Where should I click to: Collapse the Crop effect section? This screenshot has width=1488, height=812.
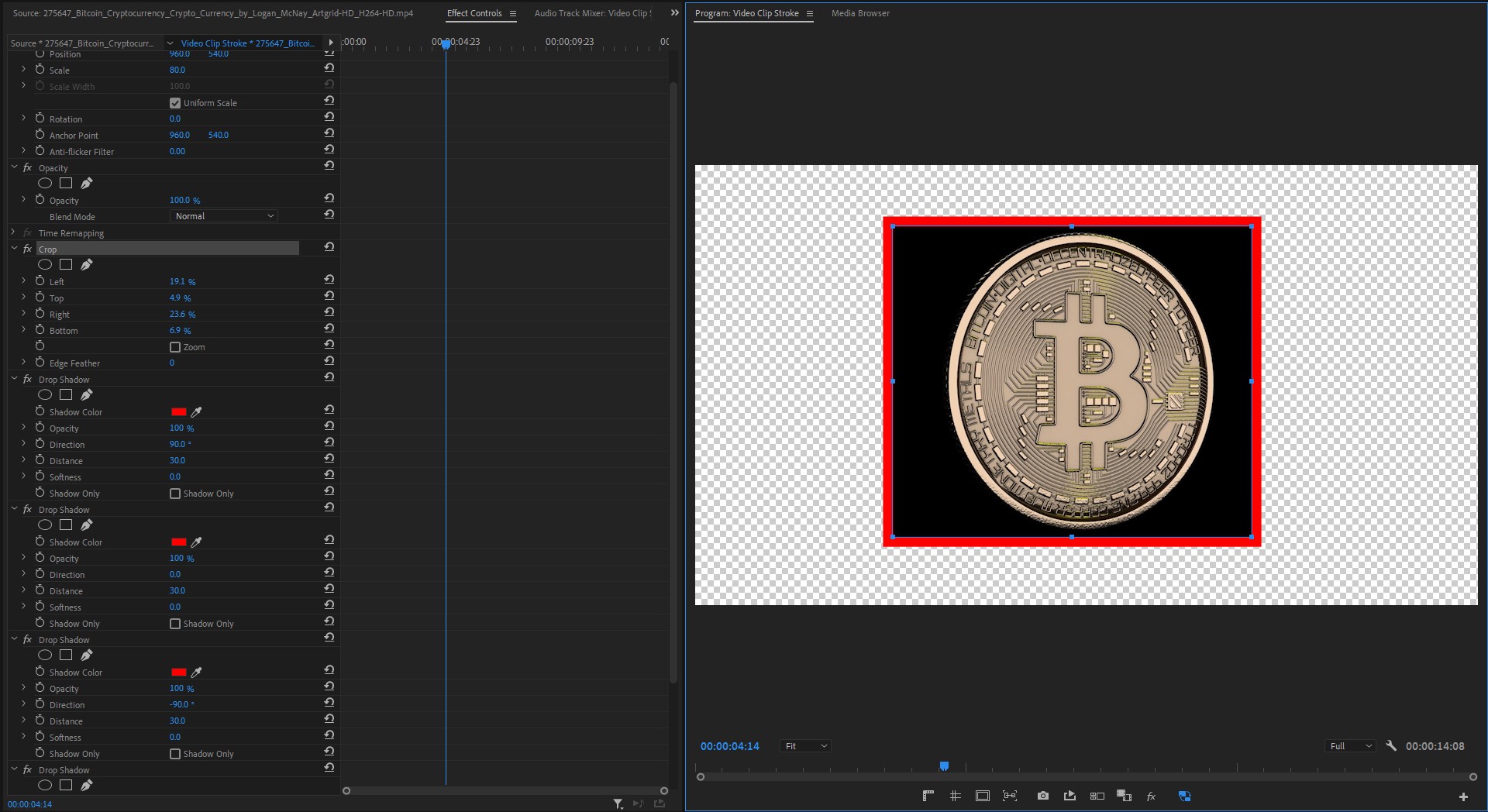tap(14, 249)
